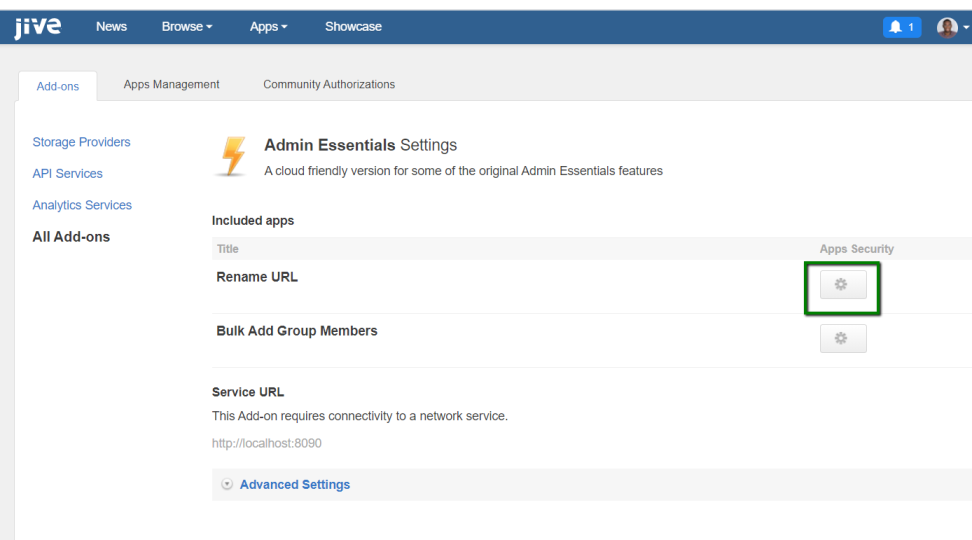Open the Showcase nav item
The image size is (972, 540).
coord(353,27)
